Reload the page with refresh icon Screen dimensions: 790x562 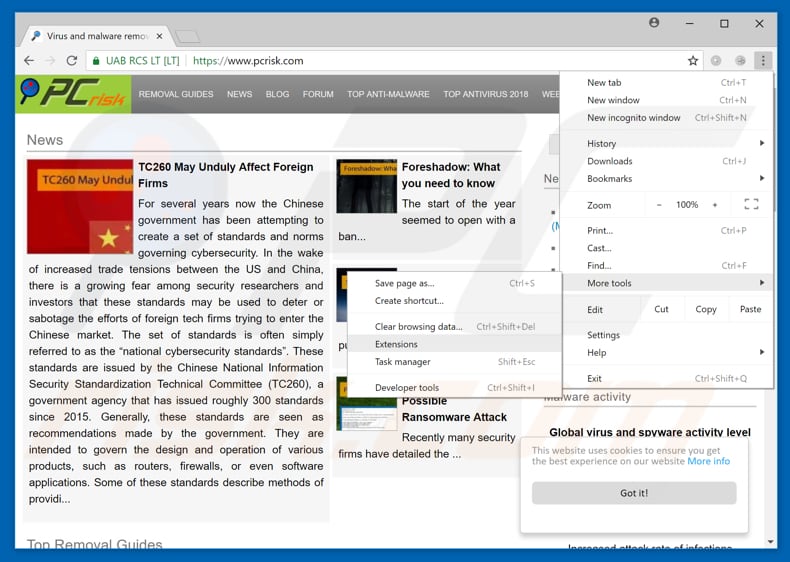(72, 60)
